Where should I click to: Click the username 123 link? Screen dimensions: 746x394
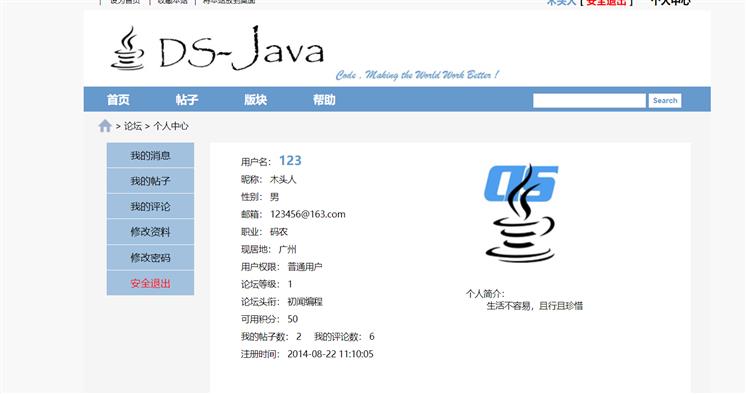[290, 160]
